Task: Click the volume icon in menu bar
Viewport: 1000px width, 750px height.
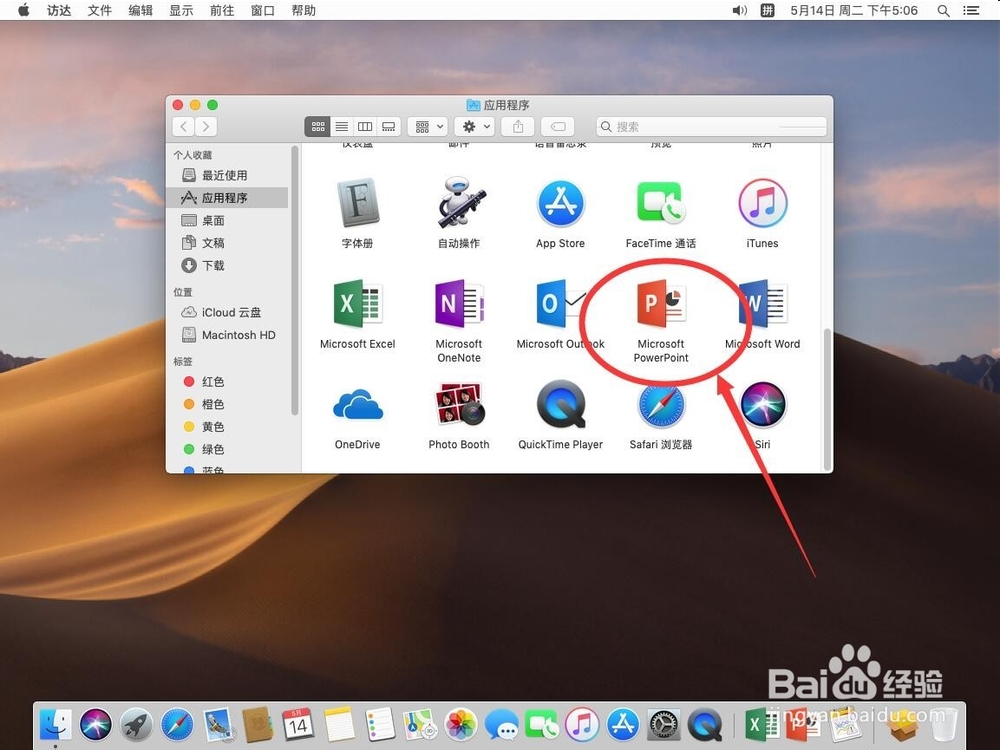Action: click(739, 10)
